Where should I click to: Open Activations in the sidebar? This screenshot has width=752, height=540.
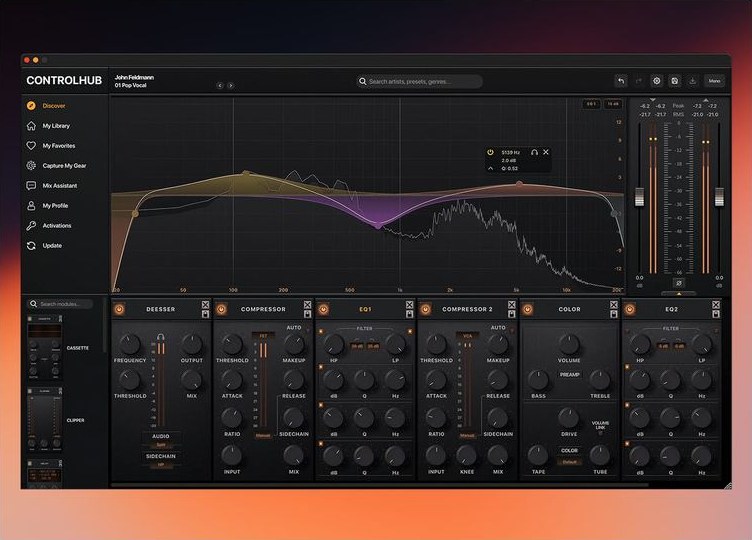(49, 225)
